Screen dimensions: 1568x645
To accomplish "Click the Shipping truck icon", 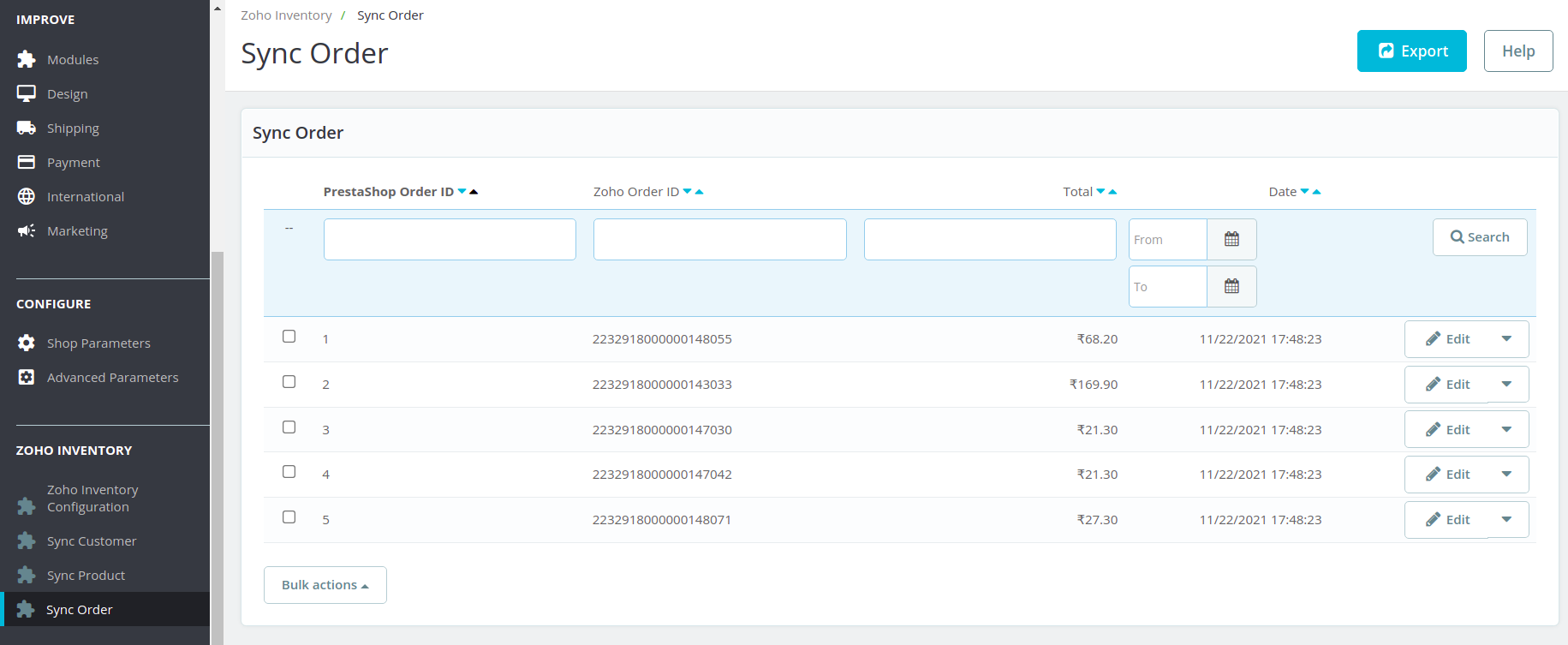I will coord(27,128).
